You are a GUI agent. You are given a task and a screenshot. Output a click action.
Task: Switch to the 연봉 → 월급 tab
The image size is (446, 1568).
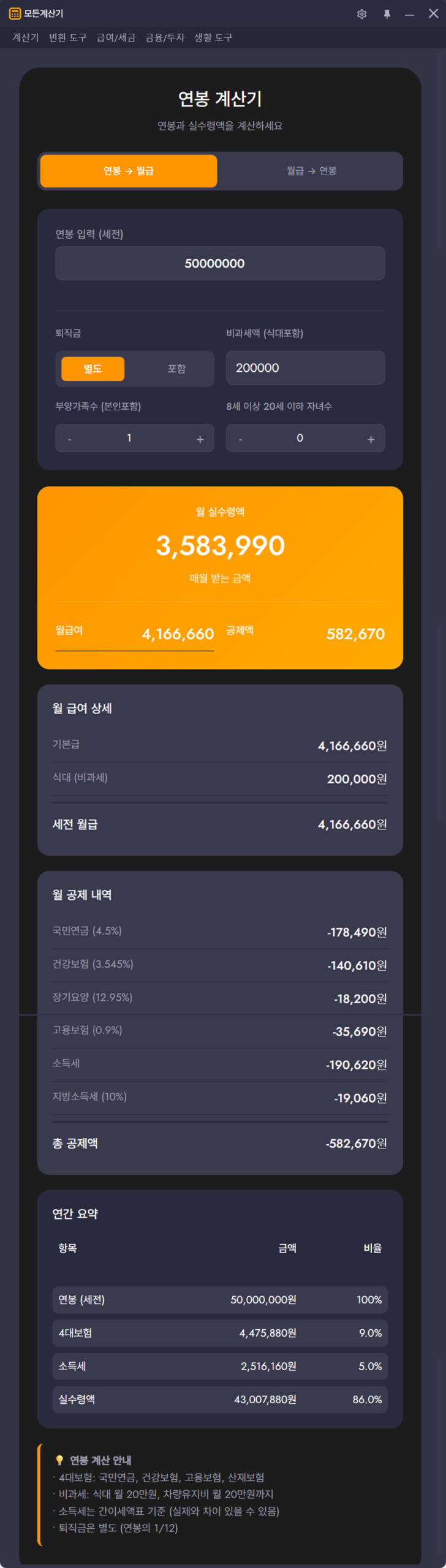click(x=129, y=171)
